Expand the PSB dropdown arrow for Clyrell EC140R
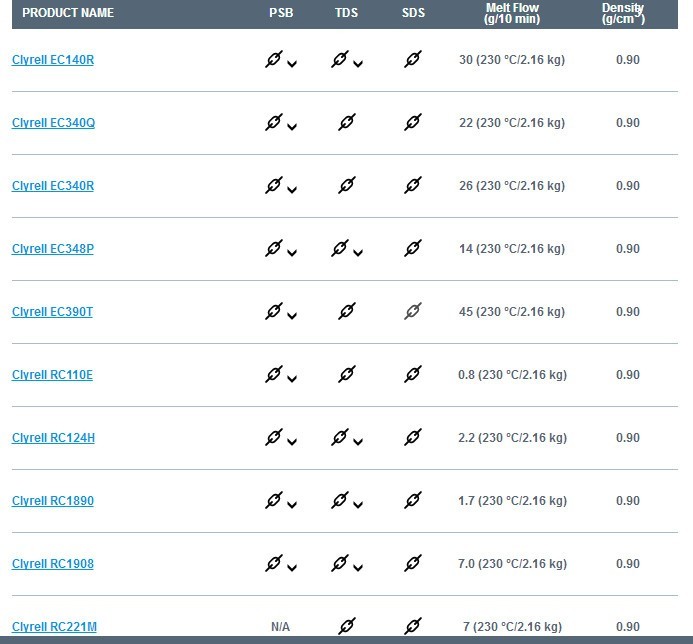The image size is (693, 644). click(x=292, y=64)
